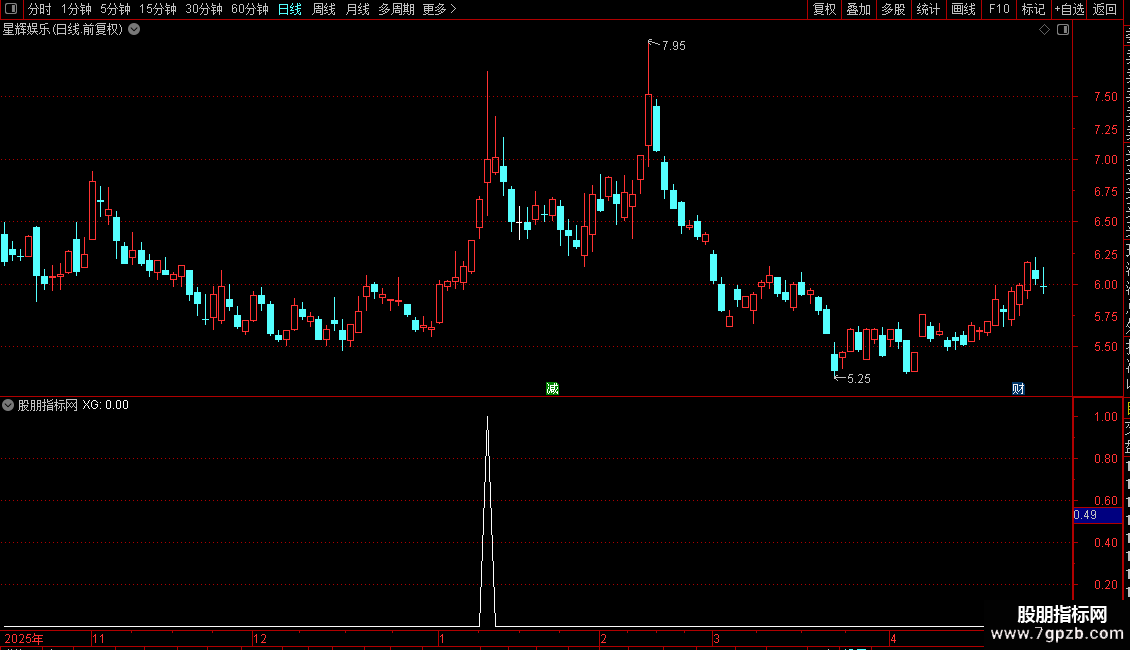Viewport: 1130px width, 650px height.
Task: Click the 复权 adjustment button
Action: pyautogui.click(x=824, y=9)
